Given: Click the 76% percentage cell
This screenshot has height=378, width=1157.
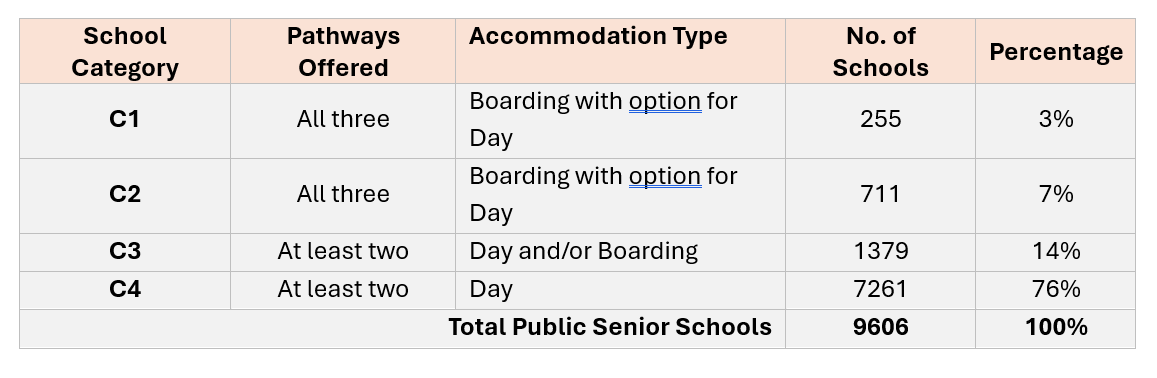Looking at the screenshot, I should pos(1055,289).
